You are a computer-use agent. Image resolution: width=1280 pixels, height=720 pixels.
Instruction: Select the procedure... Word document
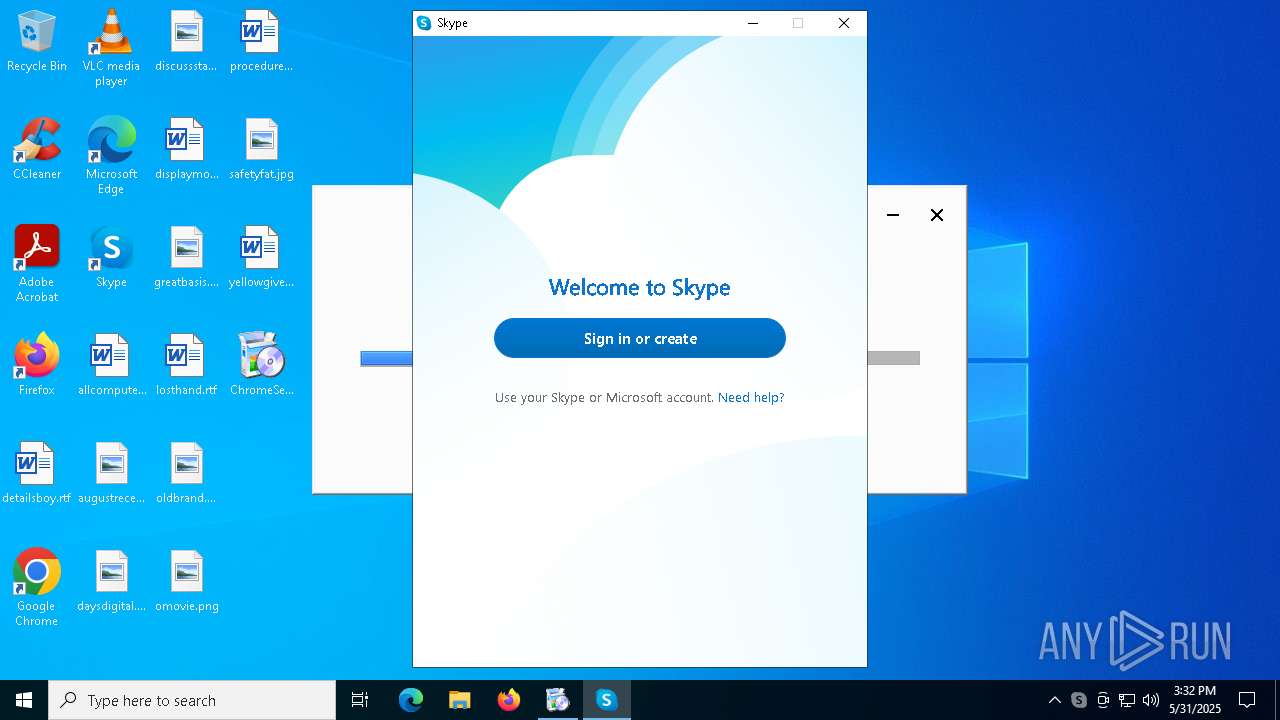261,42
